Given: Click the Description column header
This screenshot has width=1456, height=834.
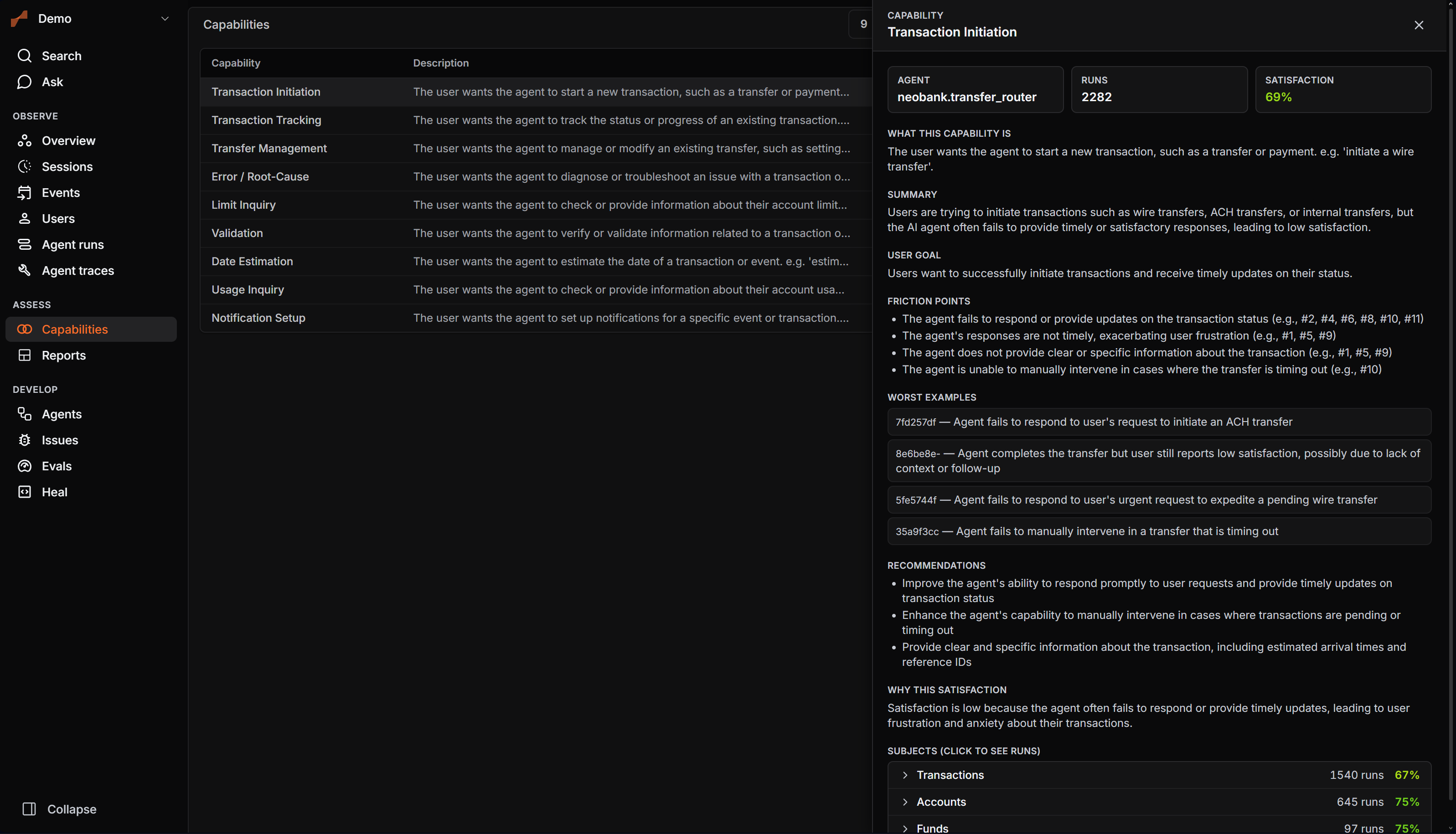Looking at the screenshot, I should pyautogui.click(x=440, y=63).
